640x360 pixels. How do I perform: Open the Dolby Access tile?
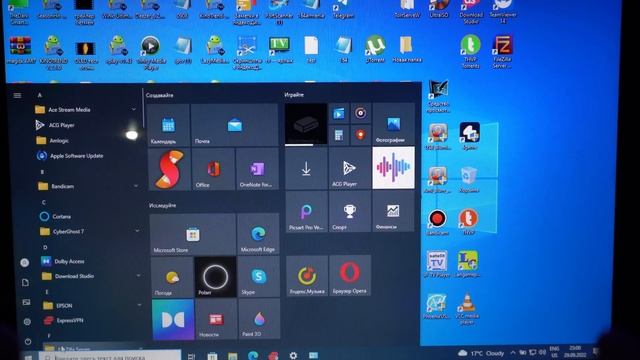pyautogui.click(x=173, y=320)
